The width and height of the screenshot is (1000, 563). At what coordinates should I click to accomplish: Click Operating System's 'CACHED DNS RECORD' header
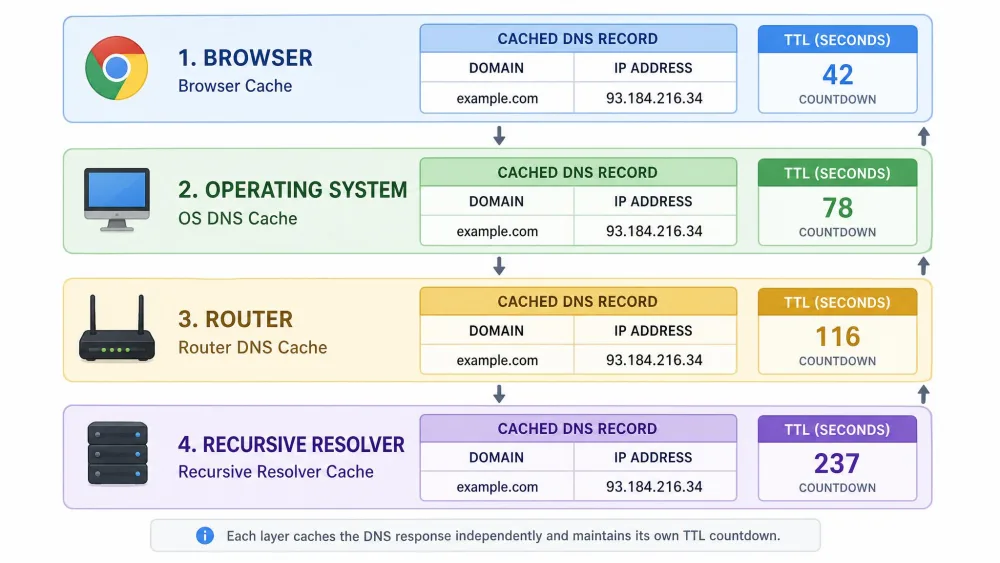(x=578, y=173)
